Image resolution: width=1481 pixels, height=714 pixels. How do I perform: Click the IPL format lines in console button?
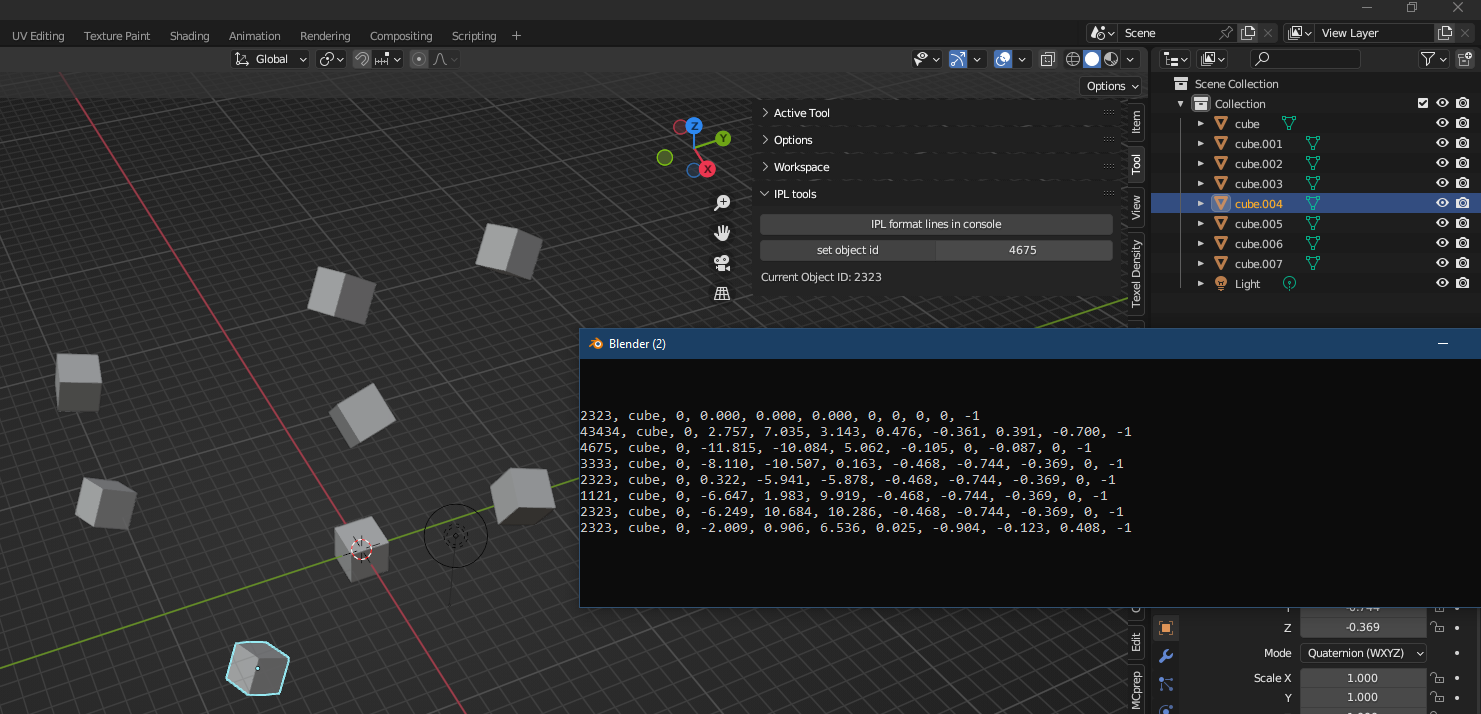click(936, 224)
